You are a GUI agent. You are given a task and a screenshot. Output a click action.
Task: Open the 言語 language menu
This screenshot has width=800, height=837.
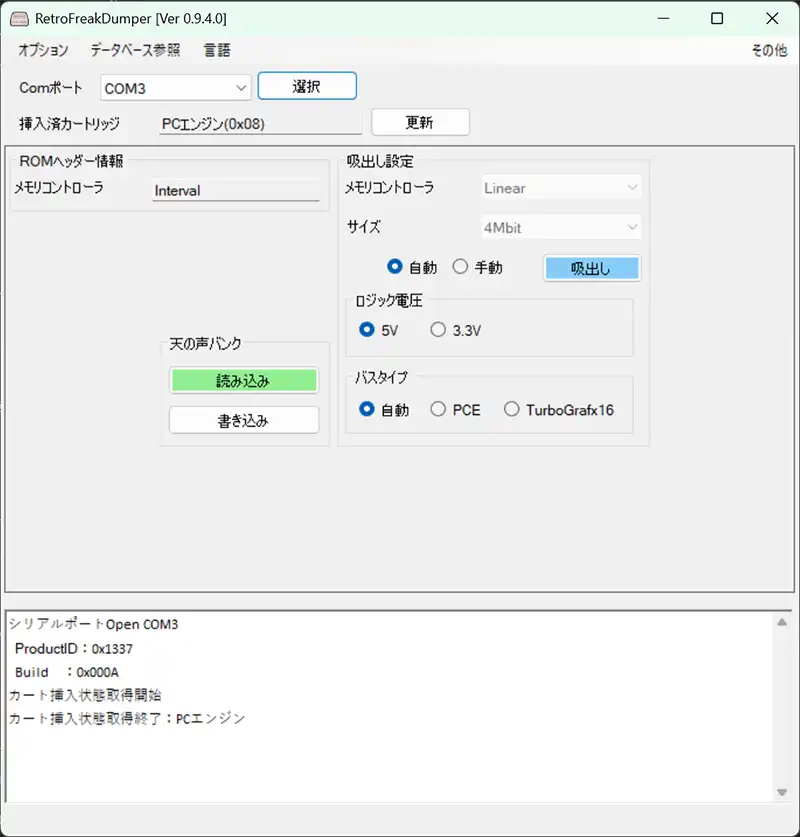pos(217,50)
